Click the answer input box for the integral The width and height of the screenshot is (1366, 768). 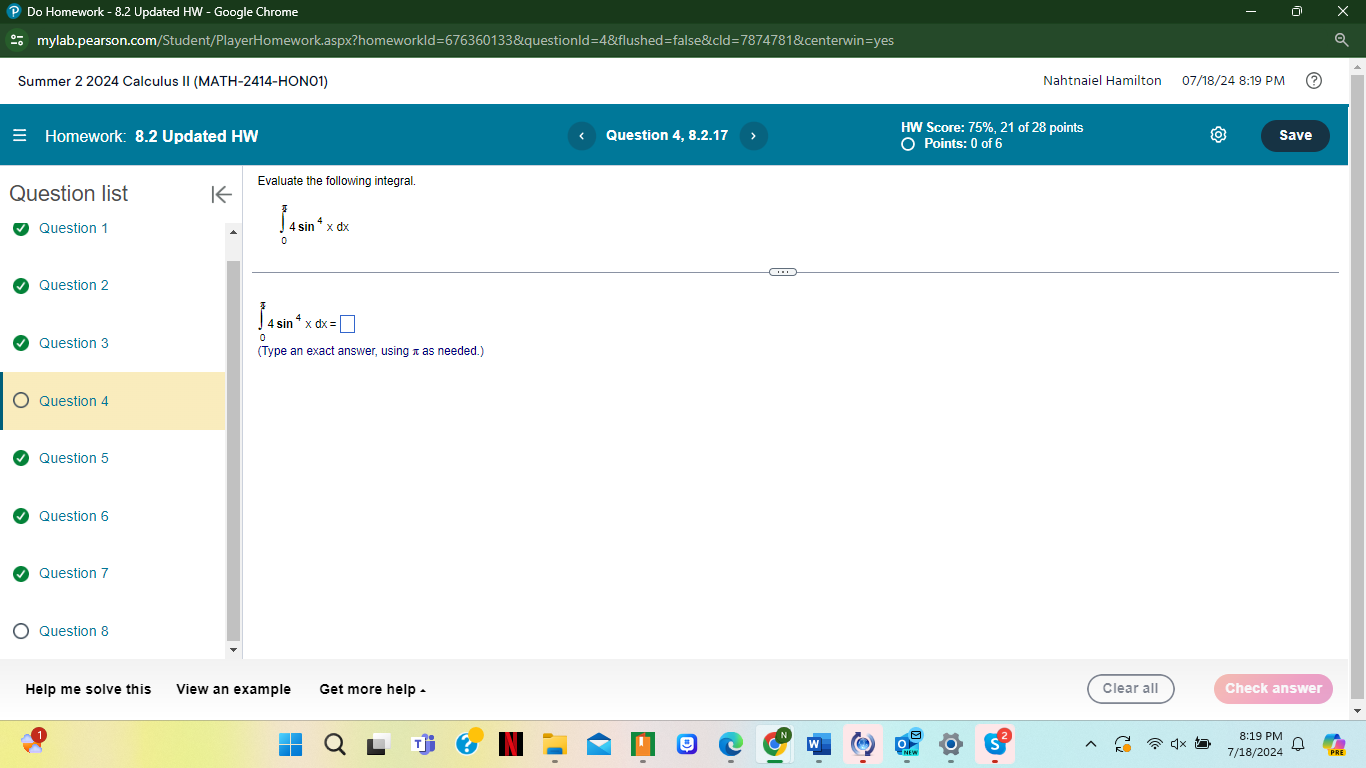point(347,323)
